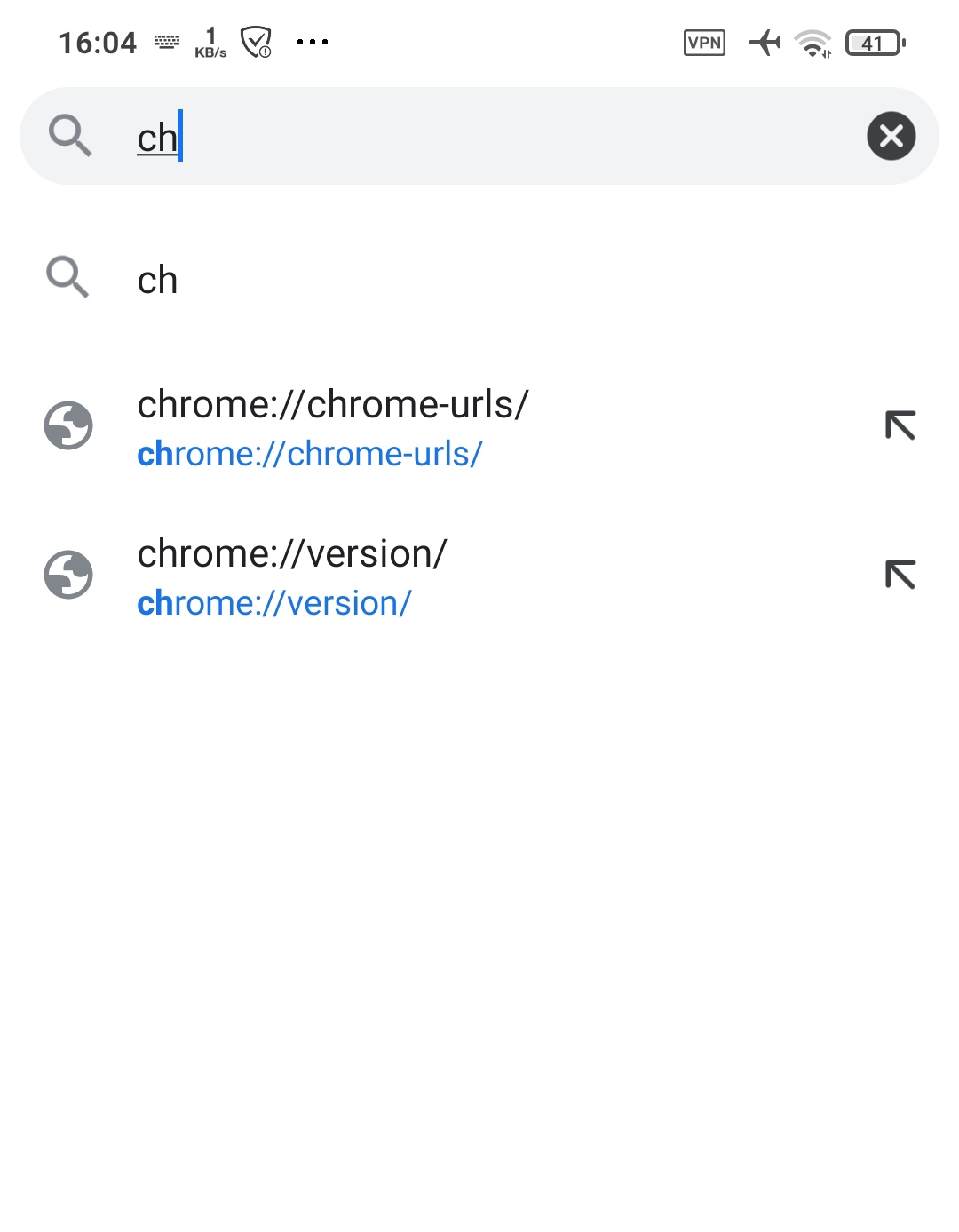Tap the clock showing 16:04
Viewport: 959px width, 1232px height.
tap(97, 41)
